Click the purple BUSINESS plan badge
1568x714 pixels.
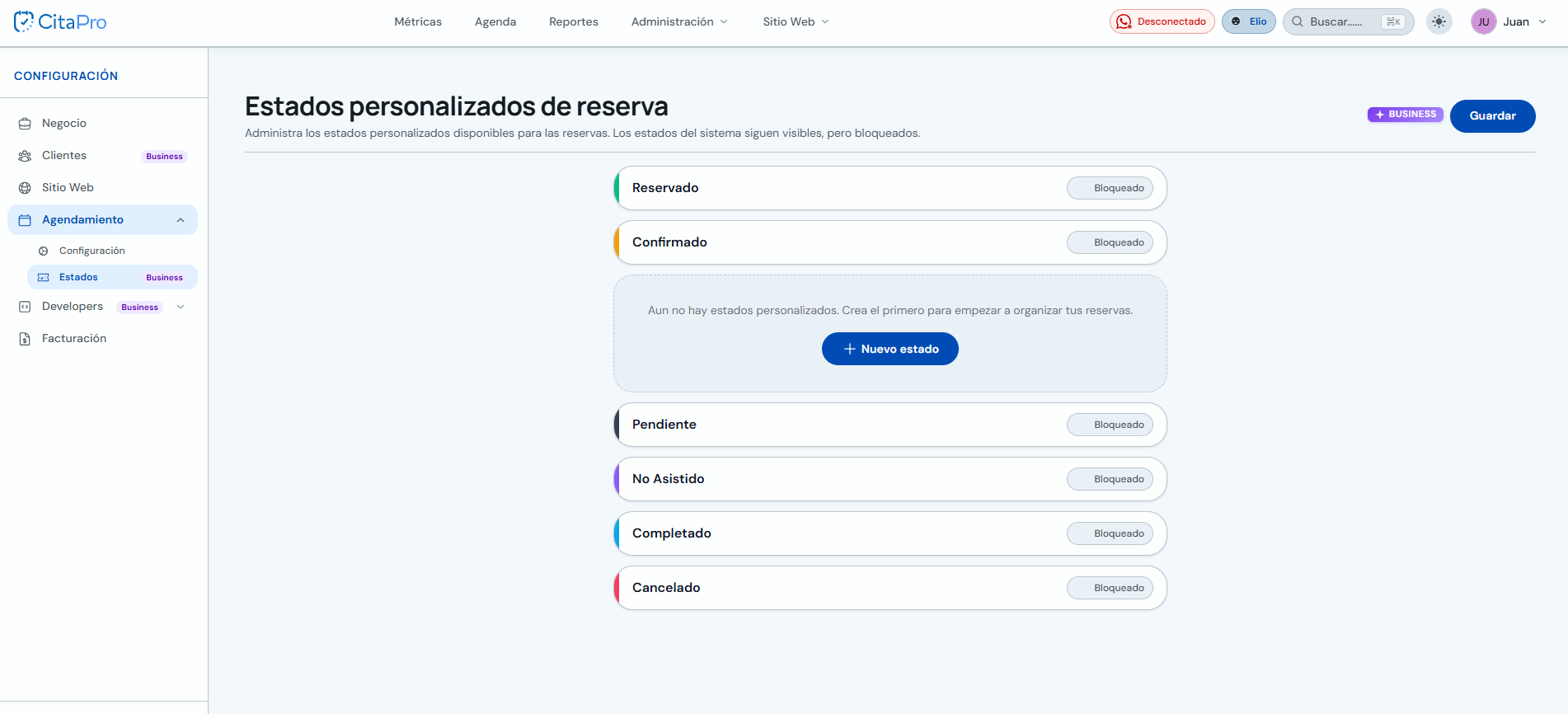coord(1406,115)
